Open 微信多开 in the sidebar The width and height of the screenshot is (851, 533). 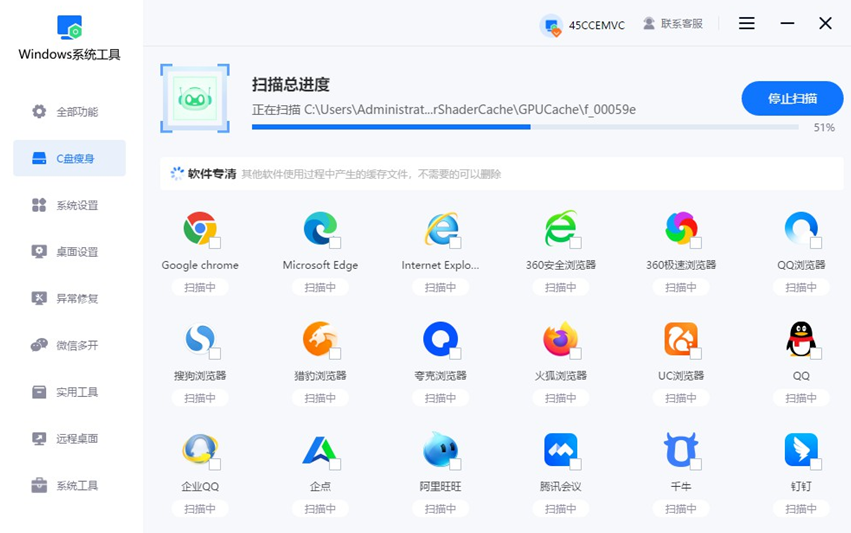pyautogui.click(x=69, y=345)
